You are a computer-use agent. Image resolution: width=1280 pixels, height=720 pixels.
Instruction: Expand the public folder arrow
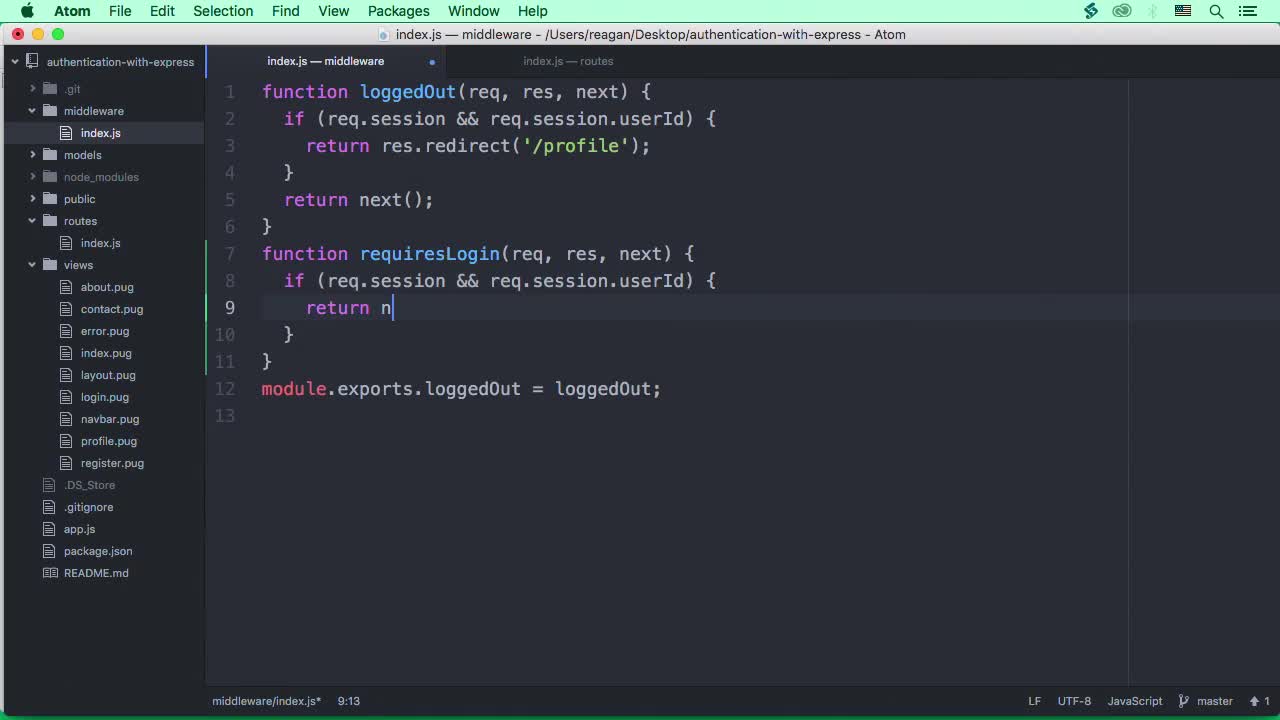[x=33, y=199]
